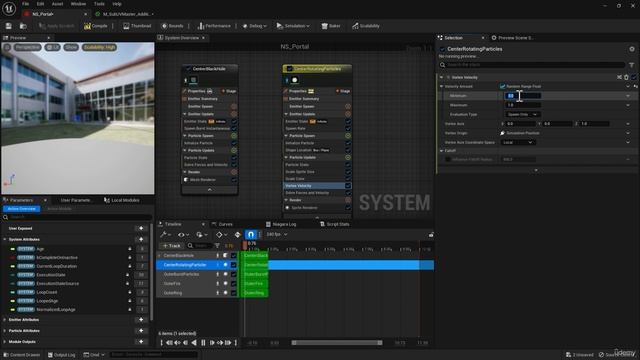640x360 pixels.
Task: Add module to CenterRotatingParticles Particle Update
Action: [348, 157]
